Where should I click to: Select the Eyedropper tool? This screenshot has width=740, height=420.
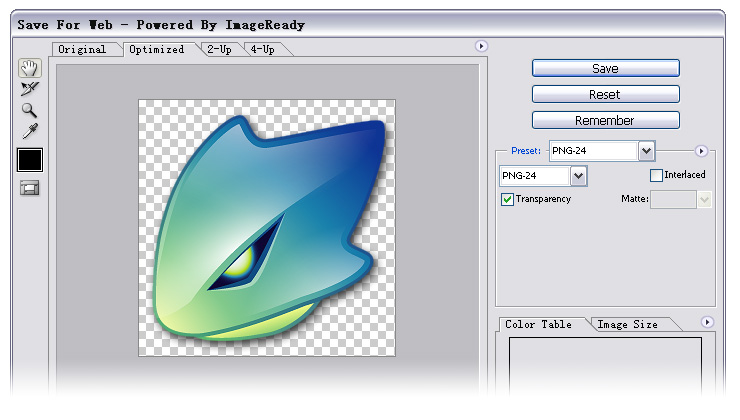30,131
